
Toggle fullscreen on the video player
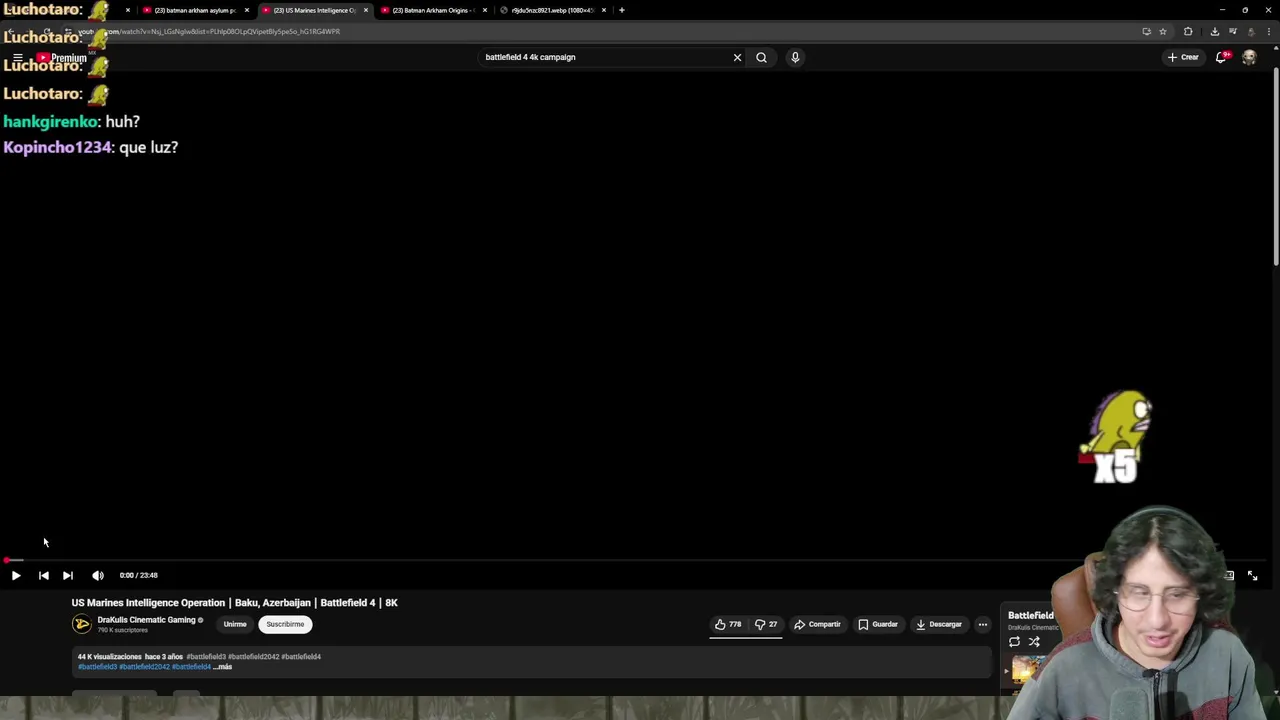(x=1253, y=575)
